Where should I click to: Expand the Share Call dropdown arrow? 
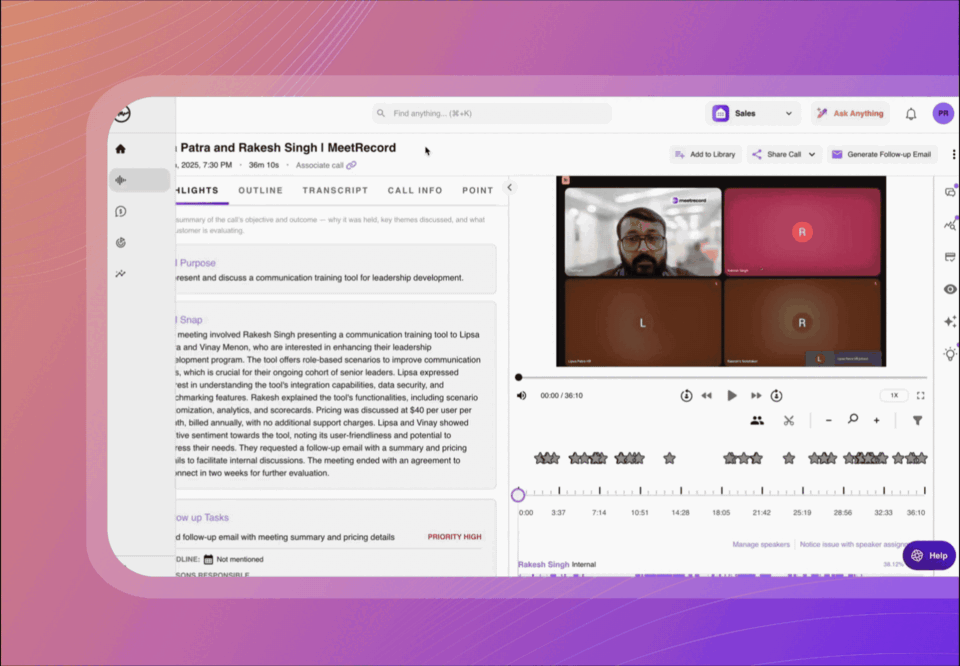[812, 155]
